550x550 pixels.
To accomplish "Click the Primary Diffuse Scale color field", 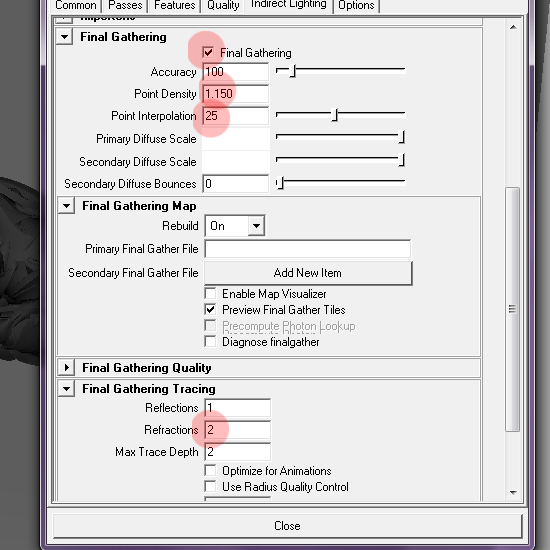I will [236, 139].
